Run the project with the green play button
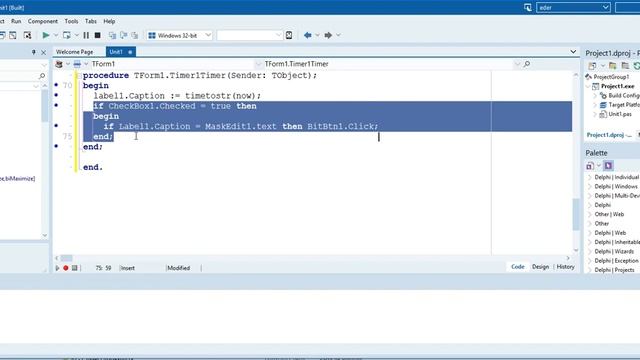The image size is (640, 360). click(46, 36)
